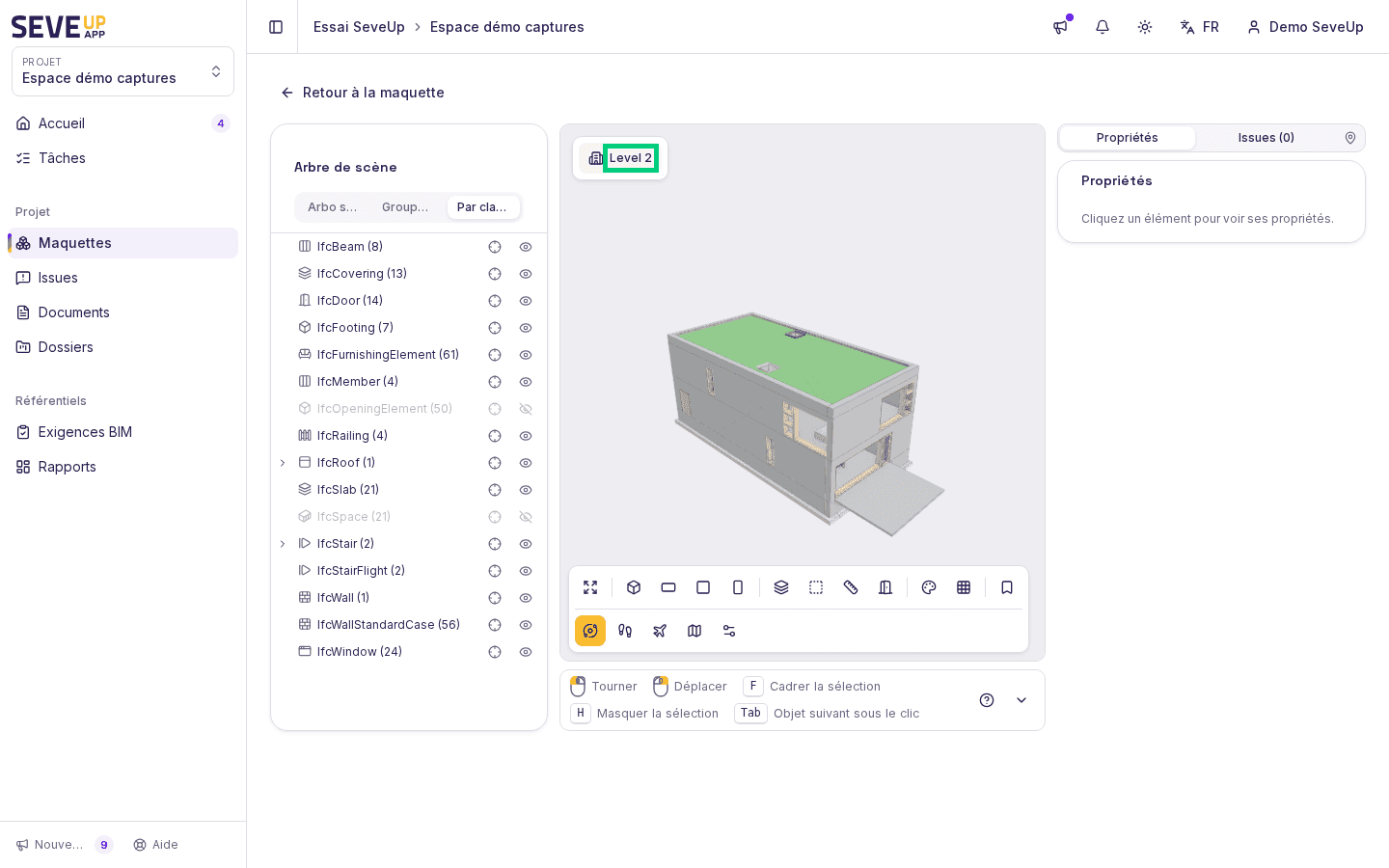Image resolution: width=1389 pixels, height=868 pixels.
Task: Click the bookmark icon in viewer toolbar
Action: pyautogui.click(x=1007, y=587)
